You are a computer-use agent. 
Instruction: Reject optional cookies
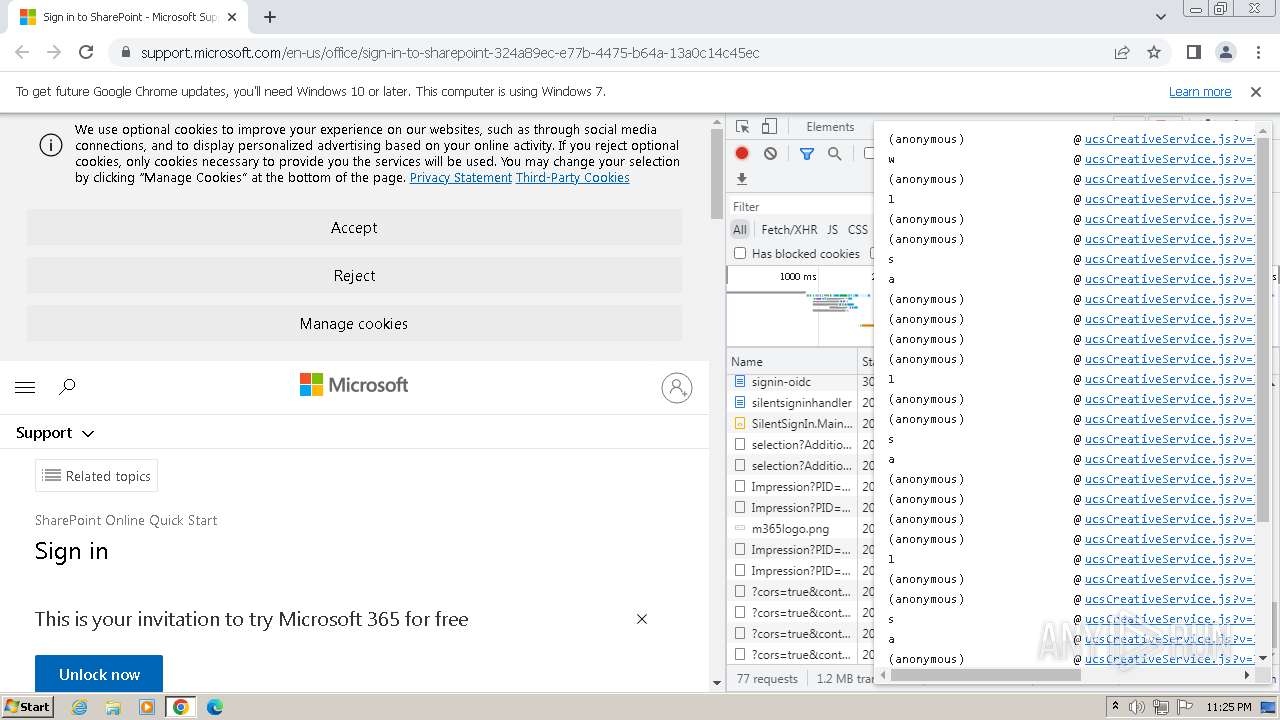(x=354, y=276)
